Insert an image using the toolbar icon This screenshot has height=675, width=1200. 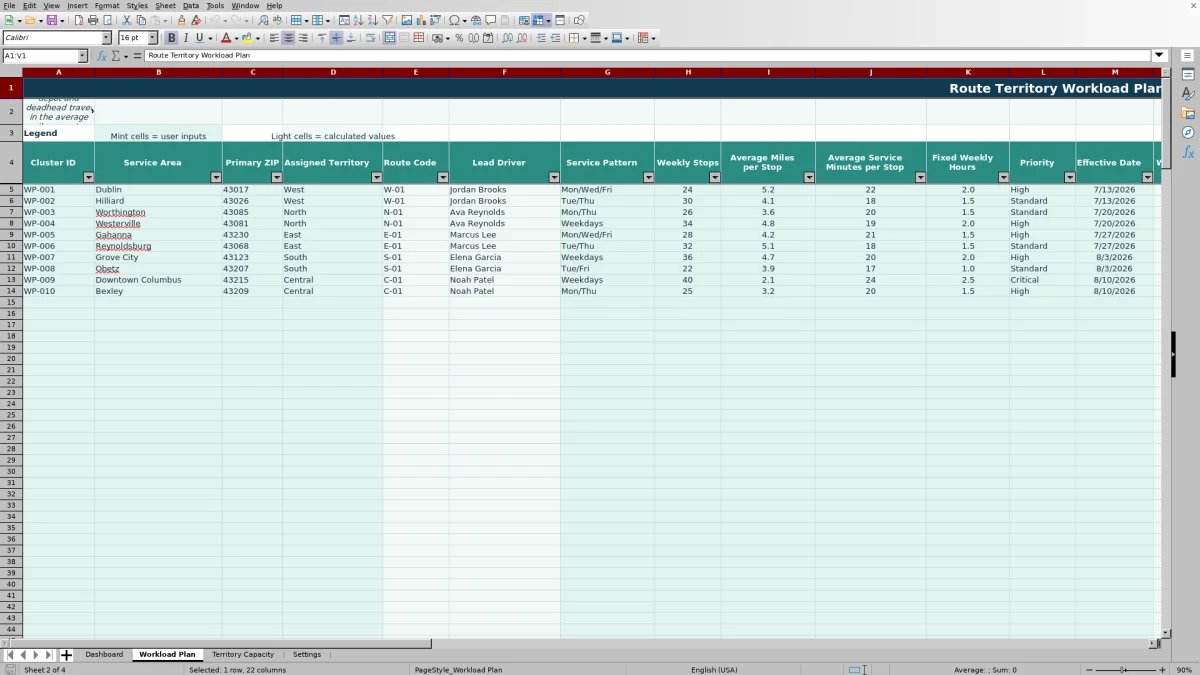[406, 20]
